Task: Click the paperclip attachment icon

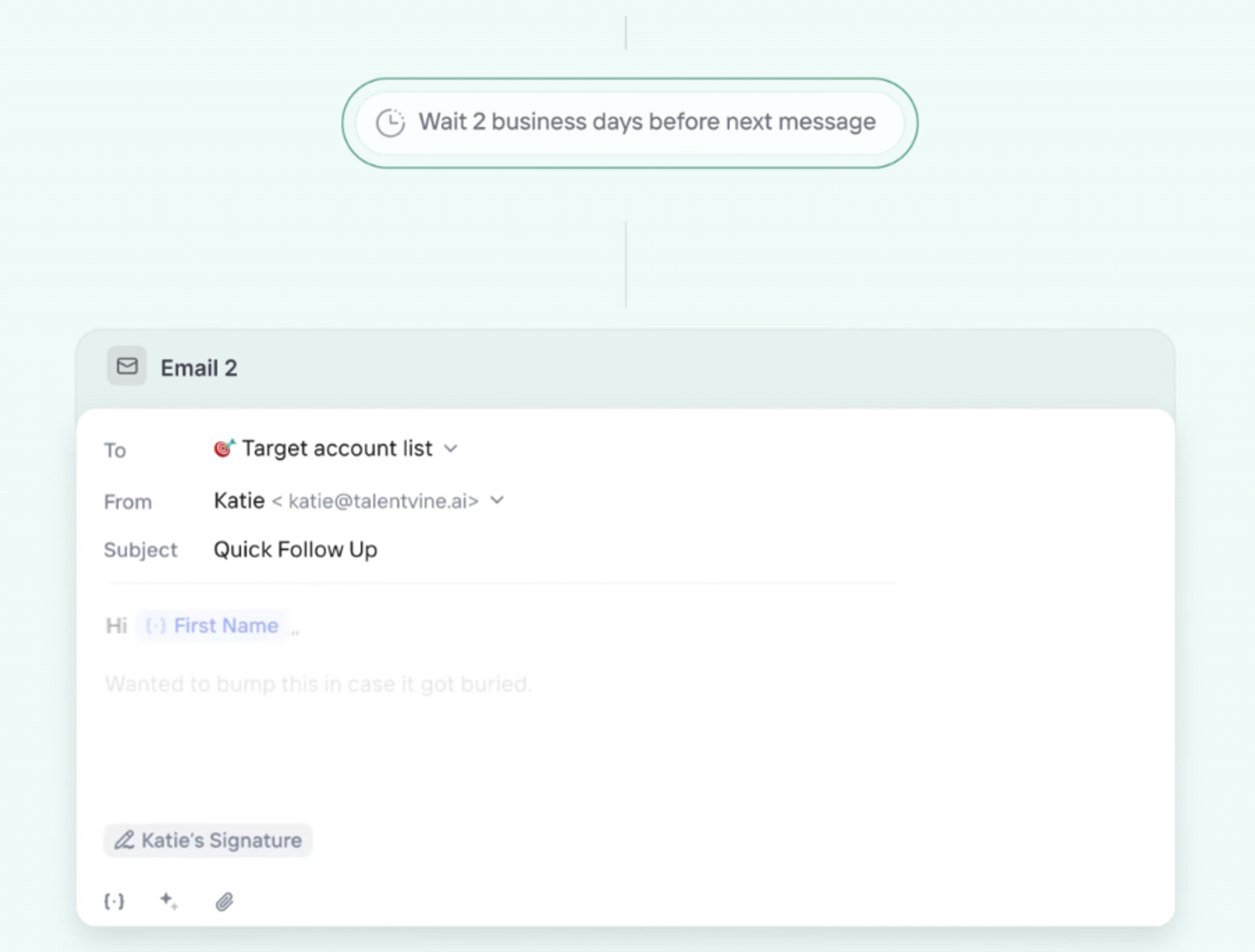Action: tap(224, 902)
